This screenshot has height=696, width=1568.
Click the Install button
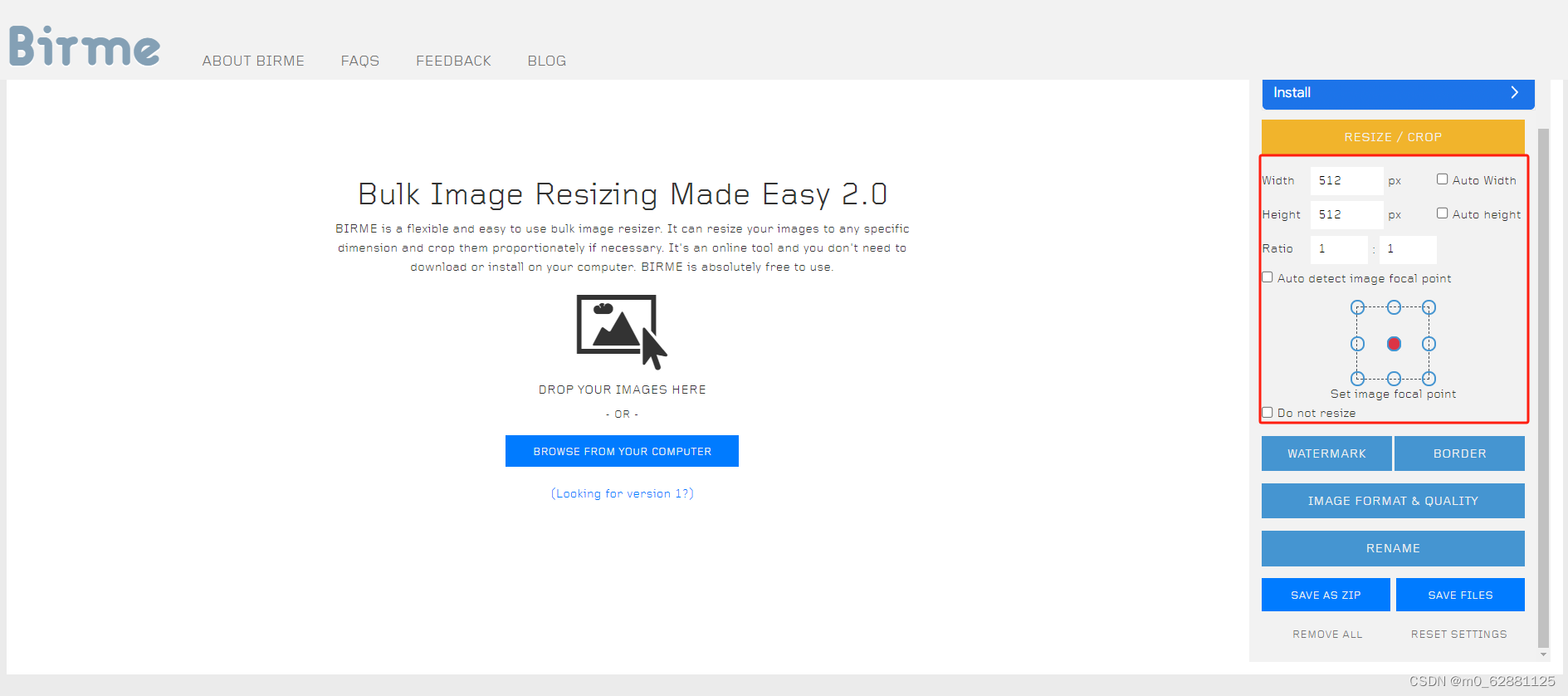coord(1398,93)
